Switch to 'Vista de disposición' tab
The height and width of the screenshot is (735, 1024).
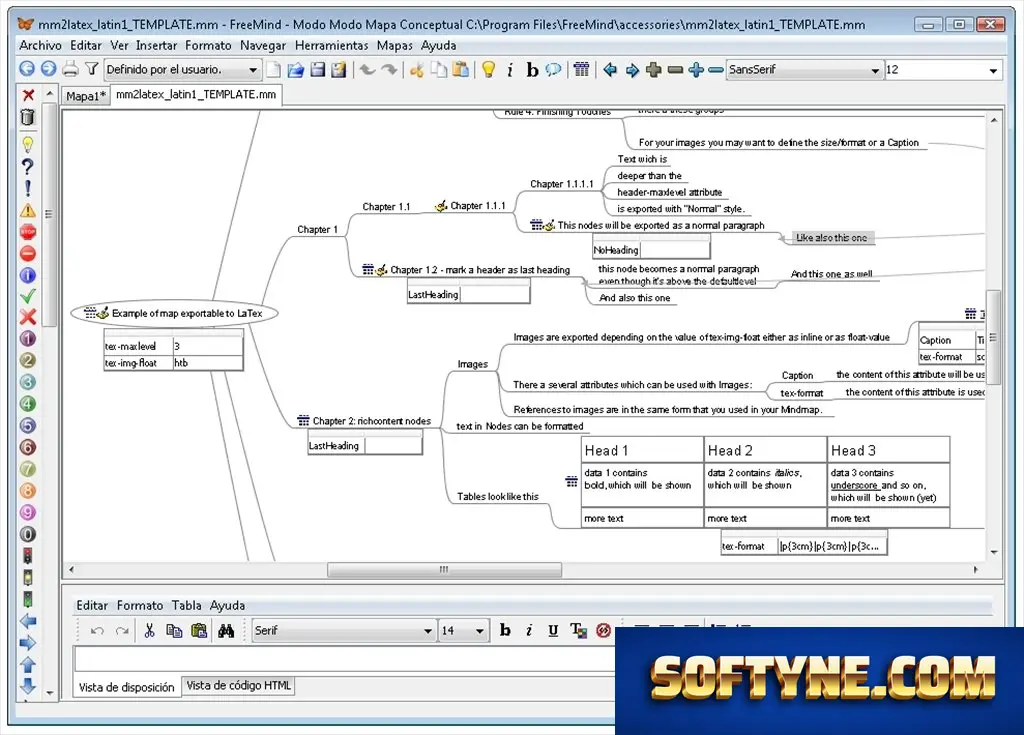(x=127, y=687)
